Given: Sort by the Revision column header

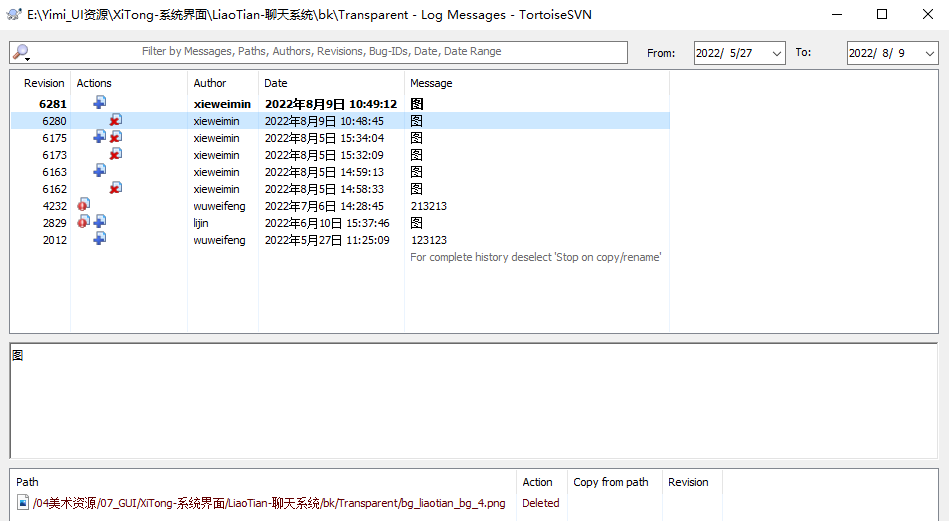Looking at the screenshot, I should click(44, 84).
